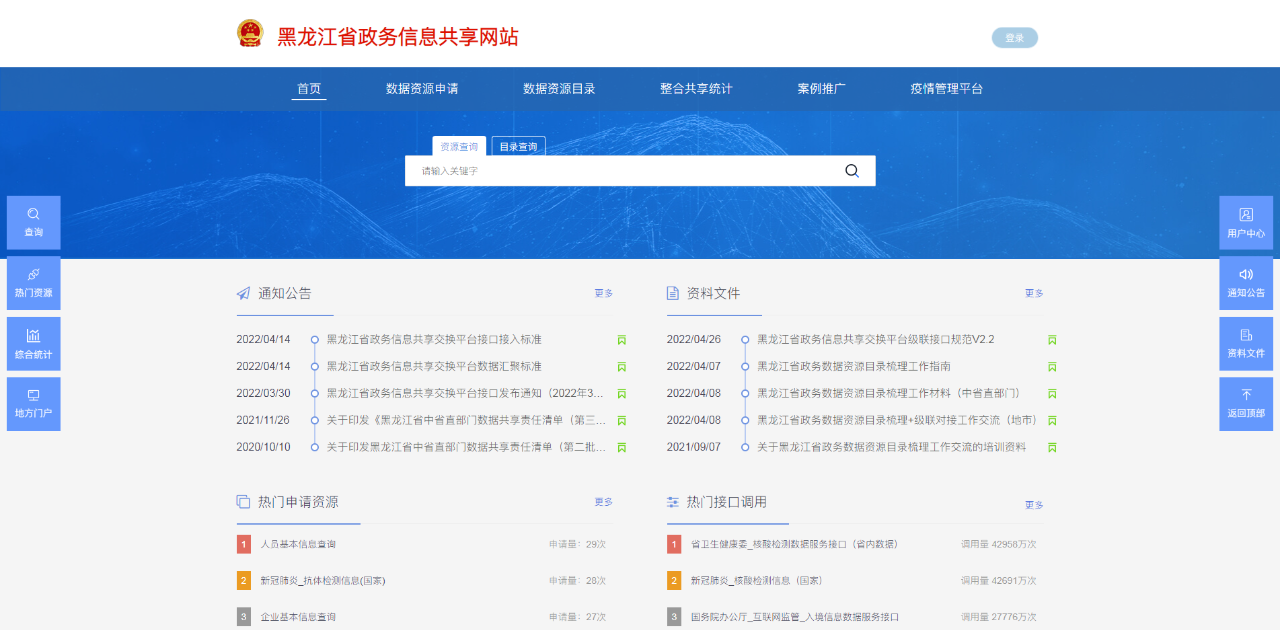Viewport: 1280px width, 630px height.
Task: Open 数据资源目录 navigation item
Action: (x=559, y=89)
